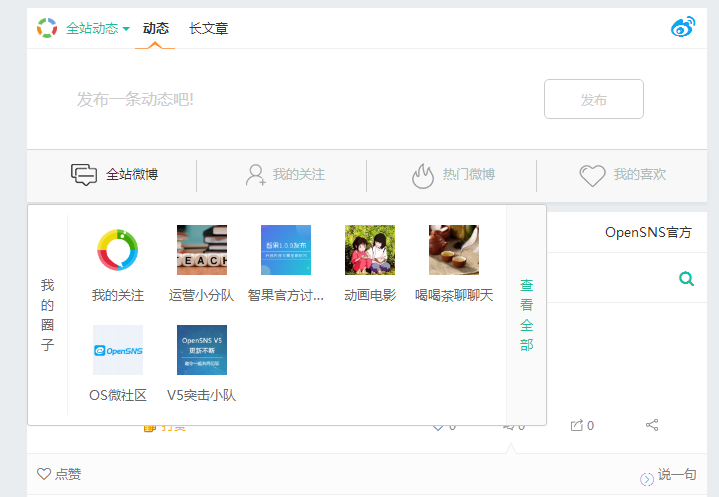Select the 我的喜欢 tab
Image resolution: width=719 pixels, height=497 pixels.
click(623, 175)
